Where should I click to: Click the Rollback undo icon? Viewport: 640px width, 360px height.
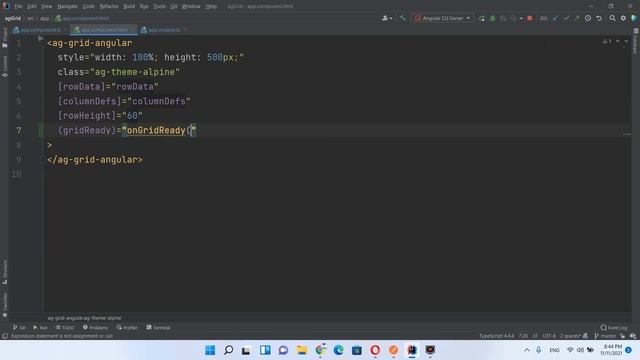tap(599, 18)
